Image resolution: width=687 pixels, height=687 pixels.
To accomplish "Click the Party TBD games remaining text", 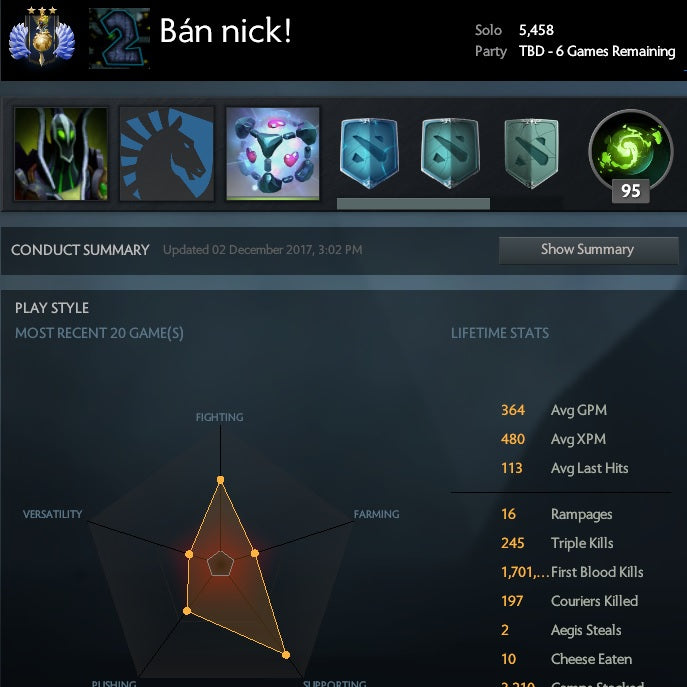I will pos(597,51).
